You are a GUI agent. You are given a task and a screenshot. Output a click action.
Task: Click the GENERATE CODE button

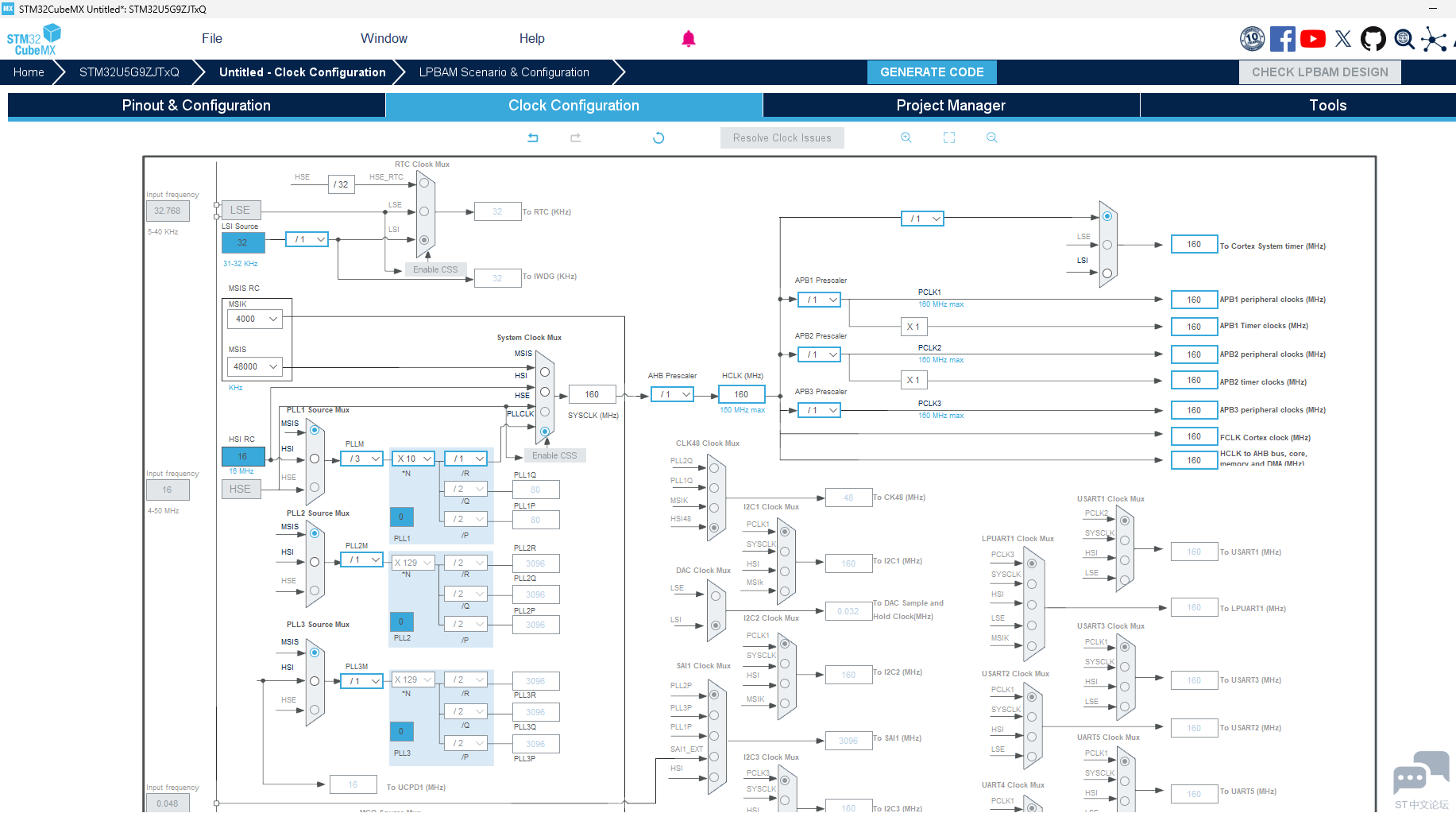click(x=932, y=72)
